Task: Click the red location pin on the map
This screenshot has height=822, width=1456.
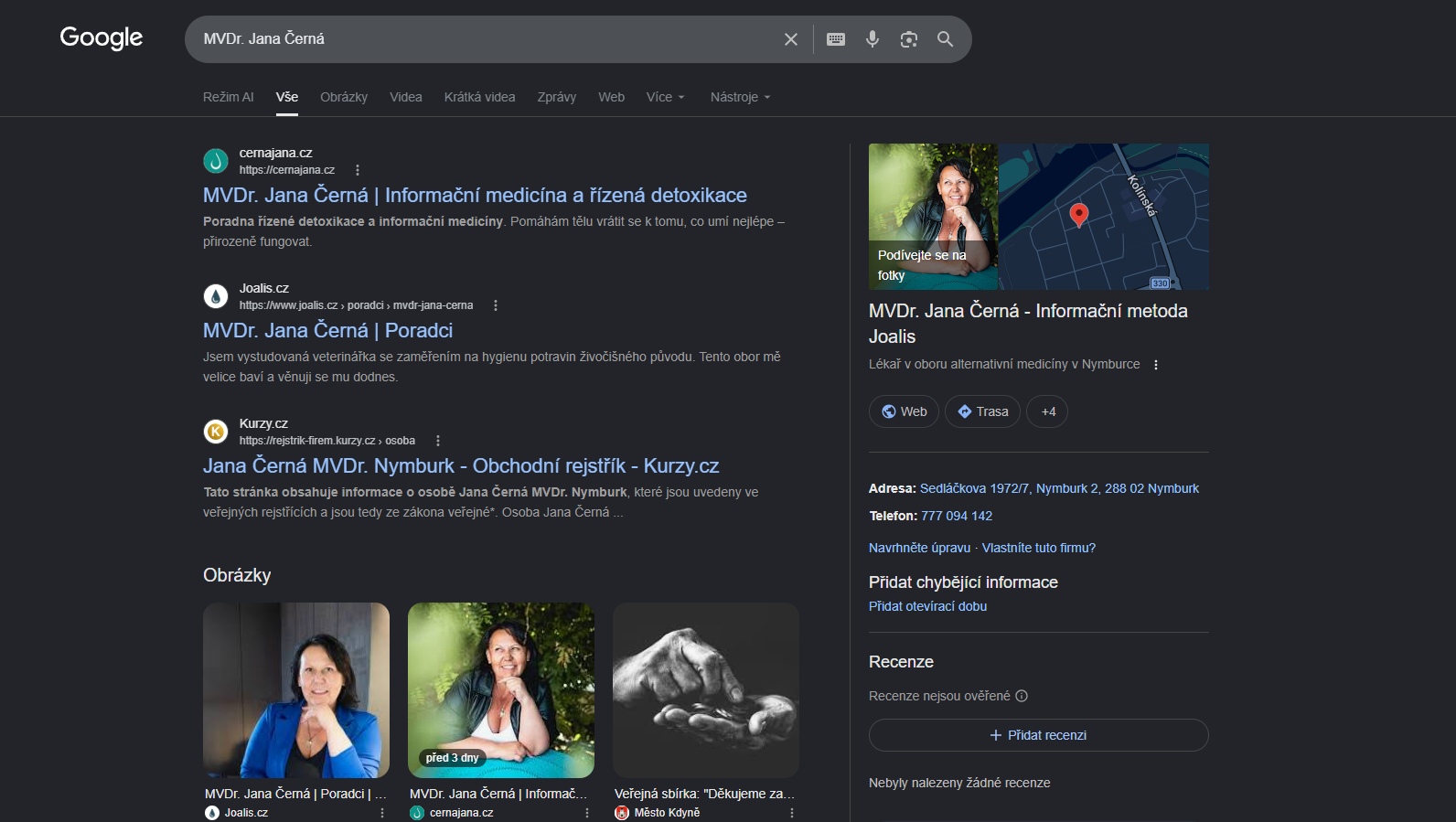Action: (1079, 215)
